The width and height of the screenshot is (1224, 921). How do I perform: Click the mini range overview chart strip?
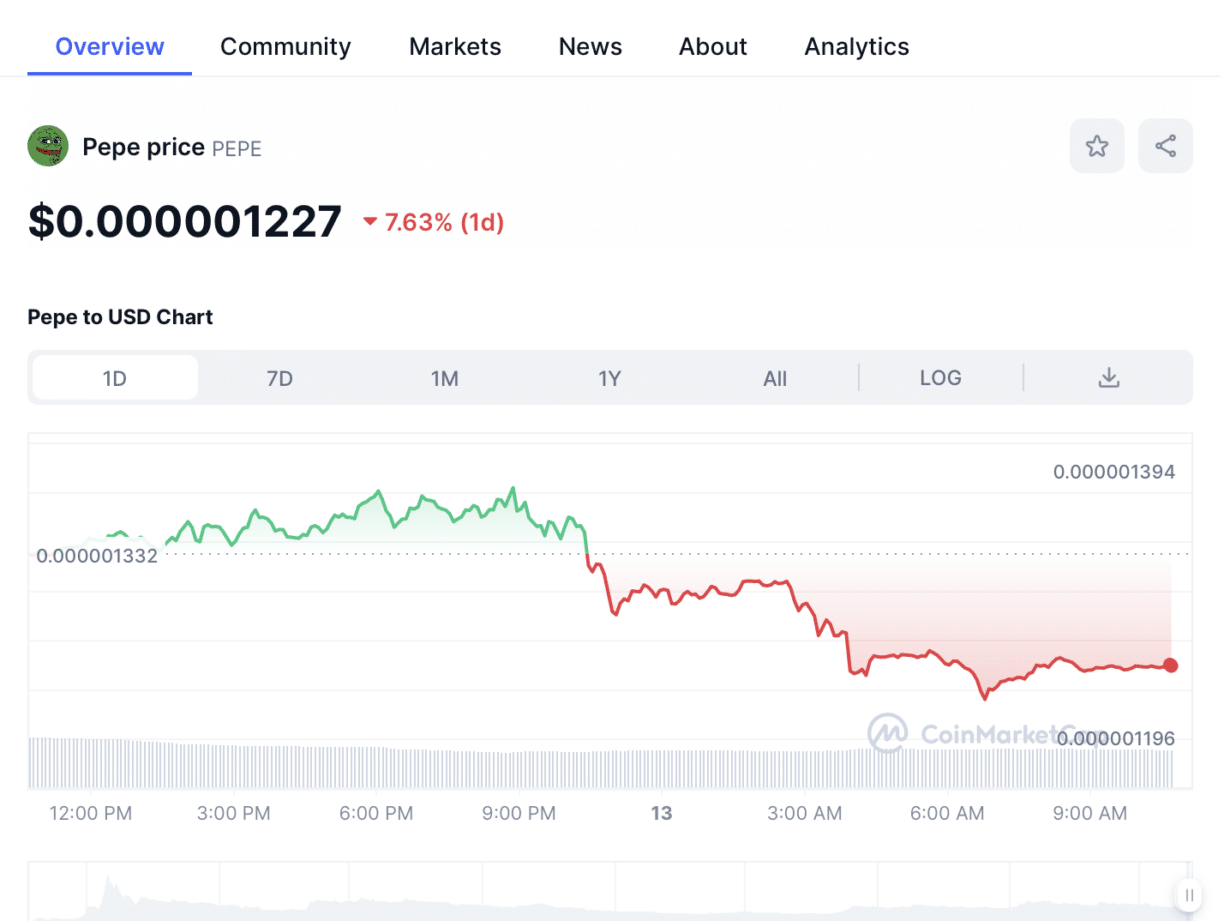(600, 892)
